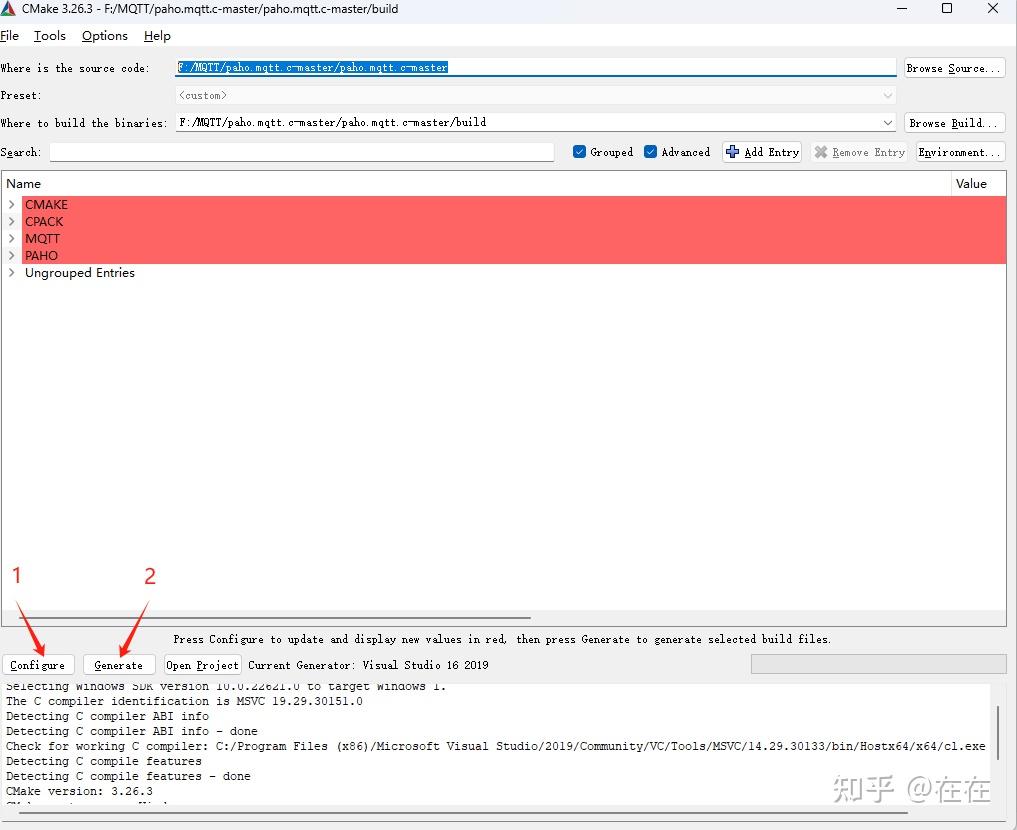Viewport: 1017px width, 830px height.
Task: Uncheck the Advanced checkbox
Action: (x=651, y=152)
